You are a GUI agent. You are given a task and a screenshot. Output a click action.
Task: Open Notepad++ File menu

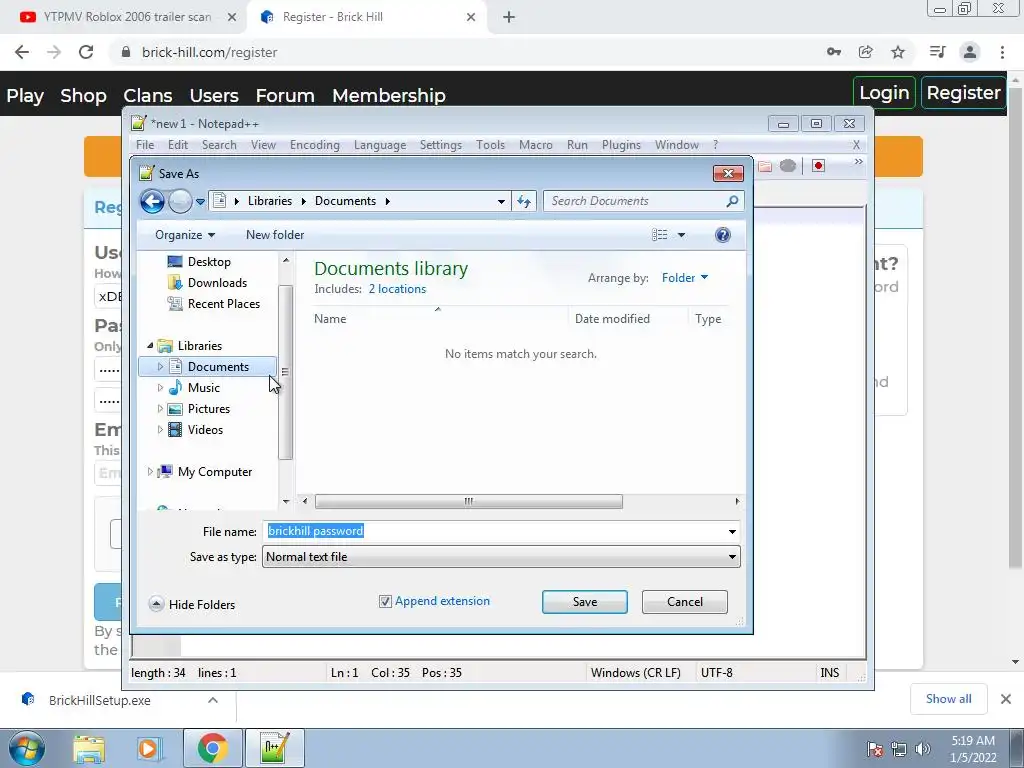click(x=145, y=145)
